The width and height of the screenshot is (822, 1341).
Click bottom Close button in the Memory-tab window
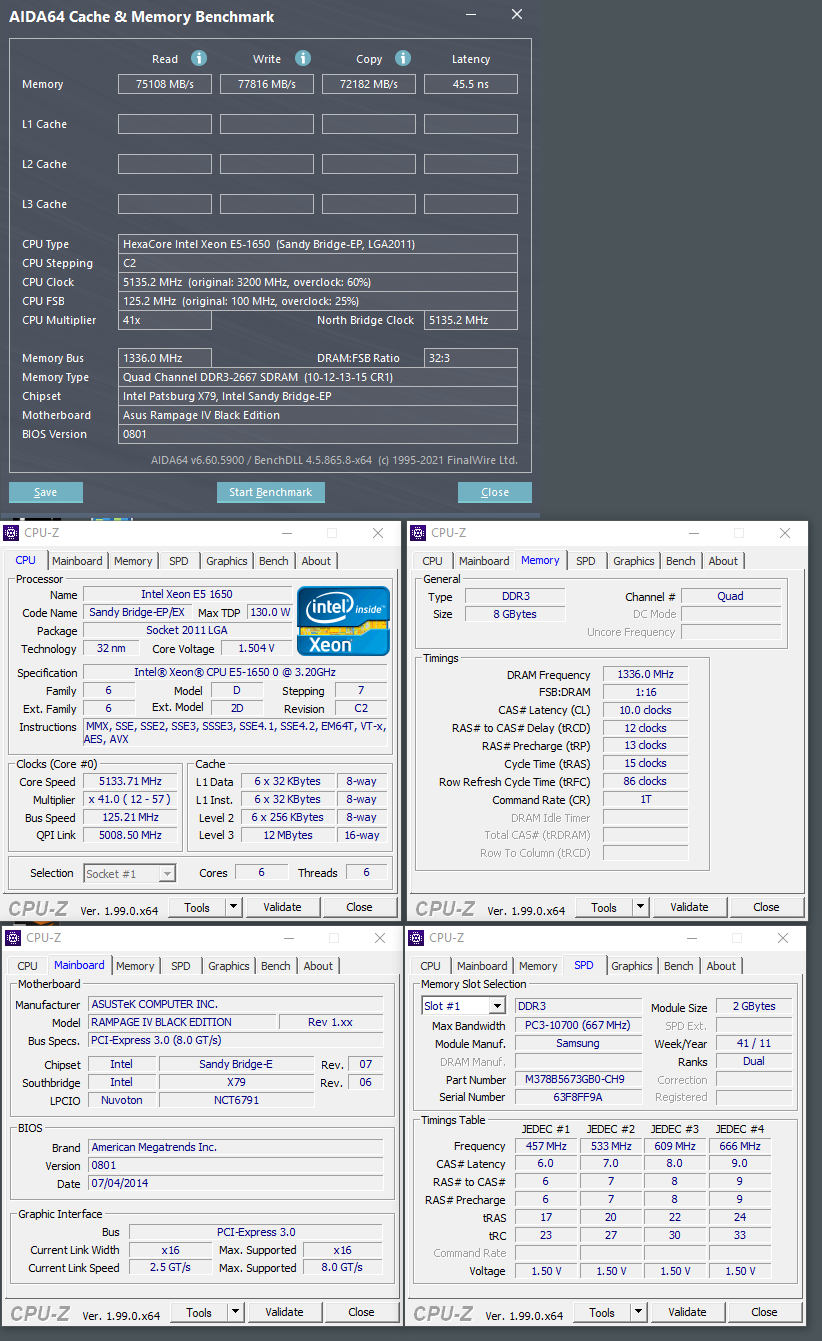coord(766,907)
